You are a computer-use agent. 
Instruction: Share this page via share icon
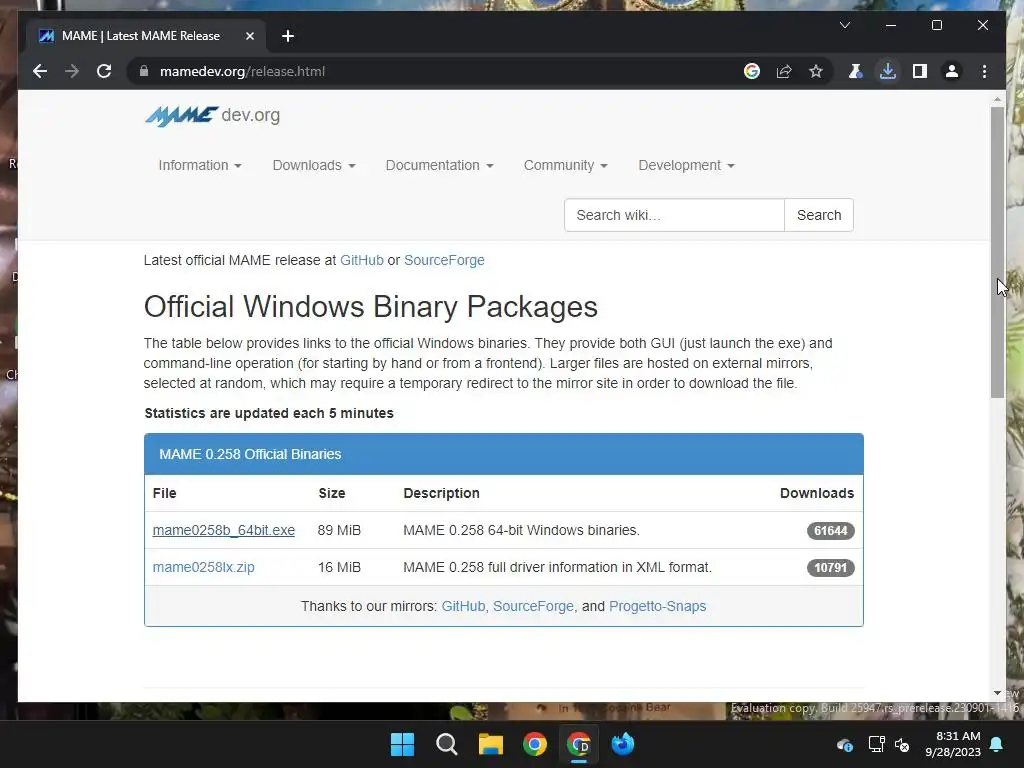(x=784, y=71)
